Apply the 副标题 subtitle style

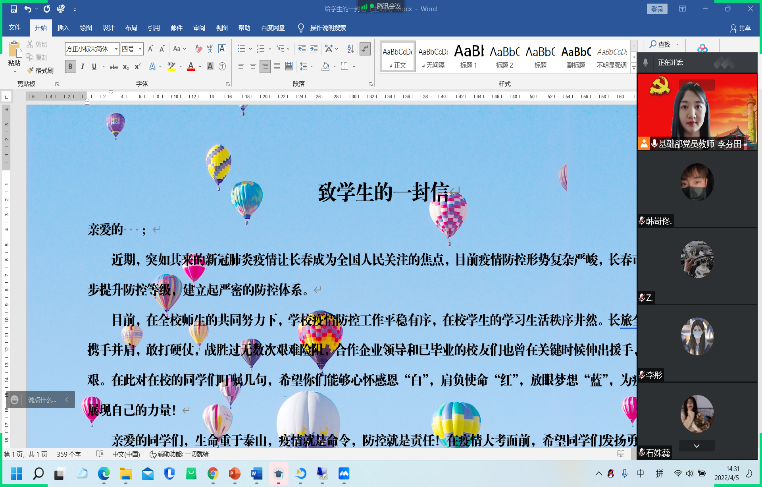[x=576, y=56]
